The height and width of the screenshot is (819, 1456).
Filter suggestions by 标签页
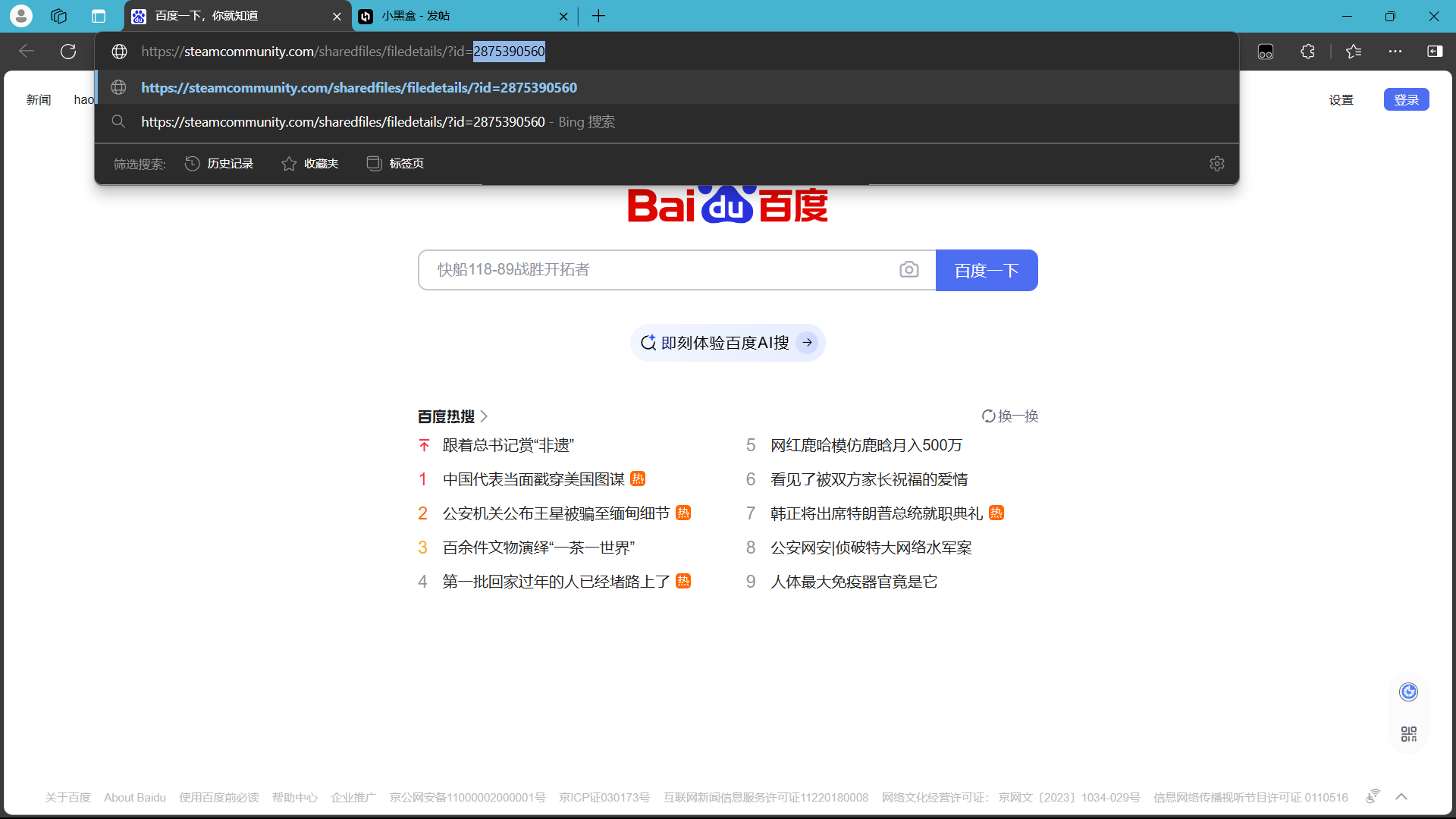tap(395, 164)
